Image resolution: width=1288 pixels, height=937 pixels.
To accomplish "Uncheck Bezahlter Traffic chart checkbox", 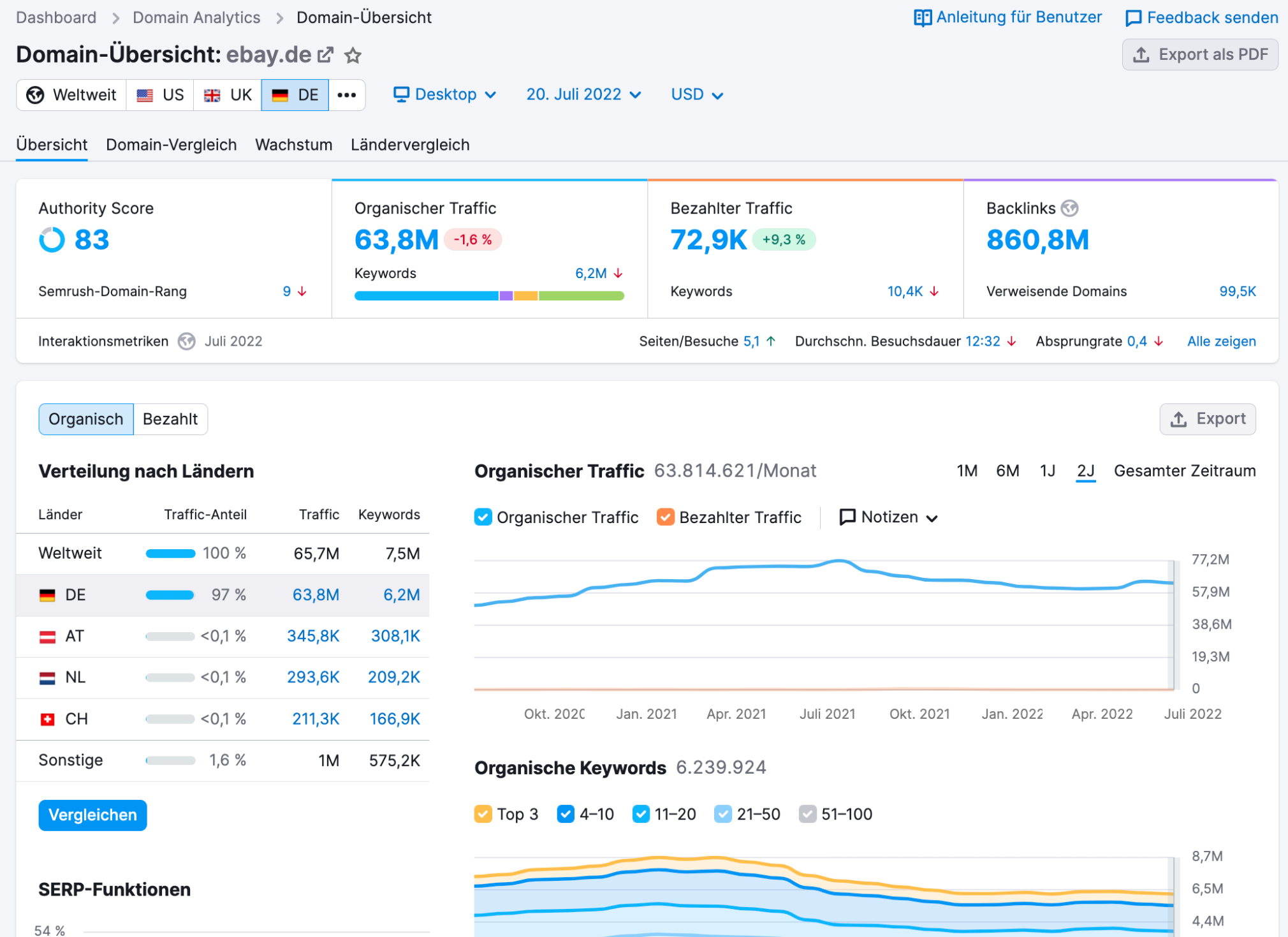I will pyautogui.click(x=666, y=517).
